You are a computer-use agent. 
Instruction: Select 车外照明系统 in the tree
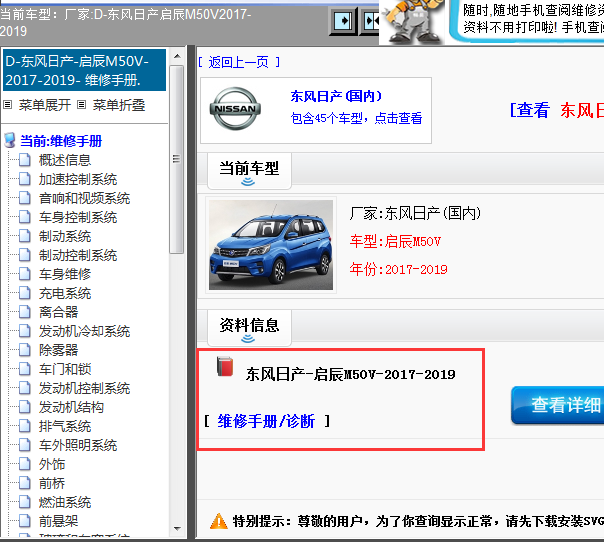coord(78,445)
